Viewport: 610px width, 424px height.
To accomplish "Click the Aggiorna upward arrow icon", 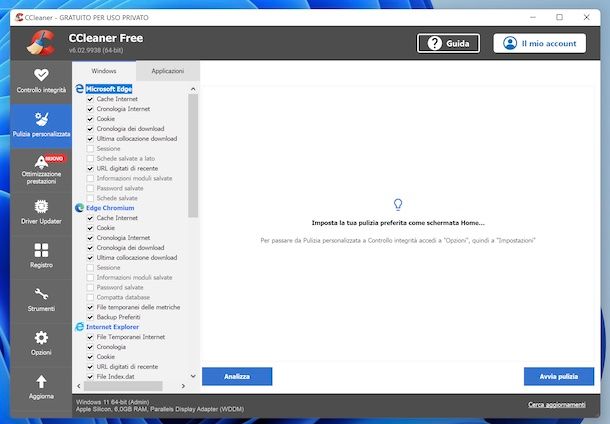I will 41,382.
